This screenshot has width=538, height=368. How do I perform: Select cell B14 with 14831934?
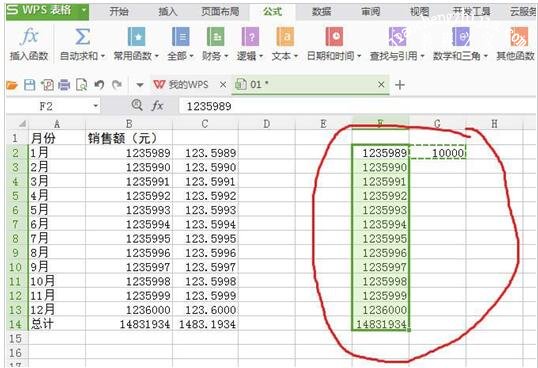click(129, 324)
